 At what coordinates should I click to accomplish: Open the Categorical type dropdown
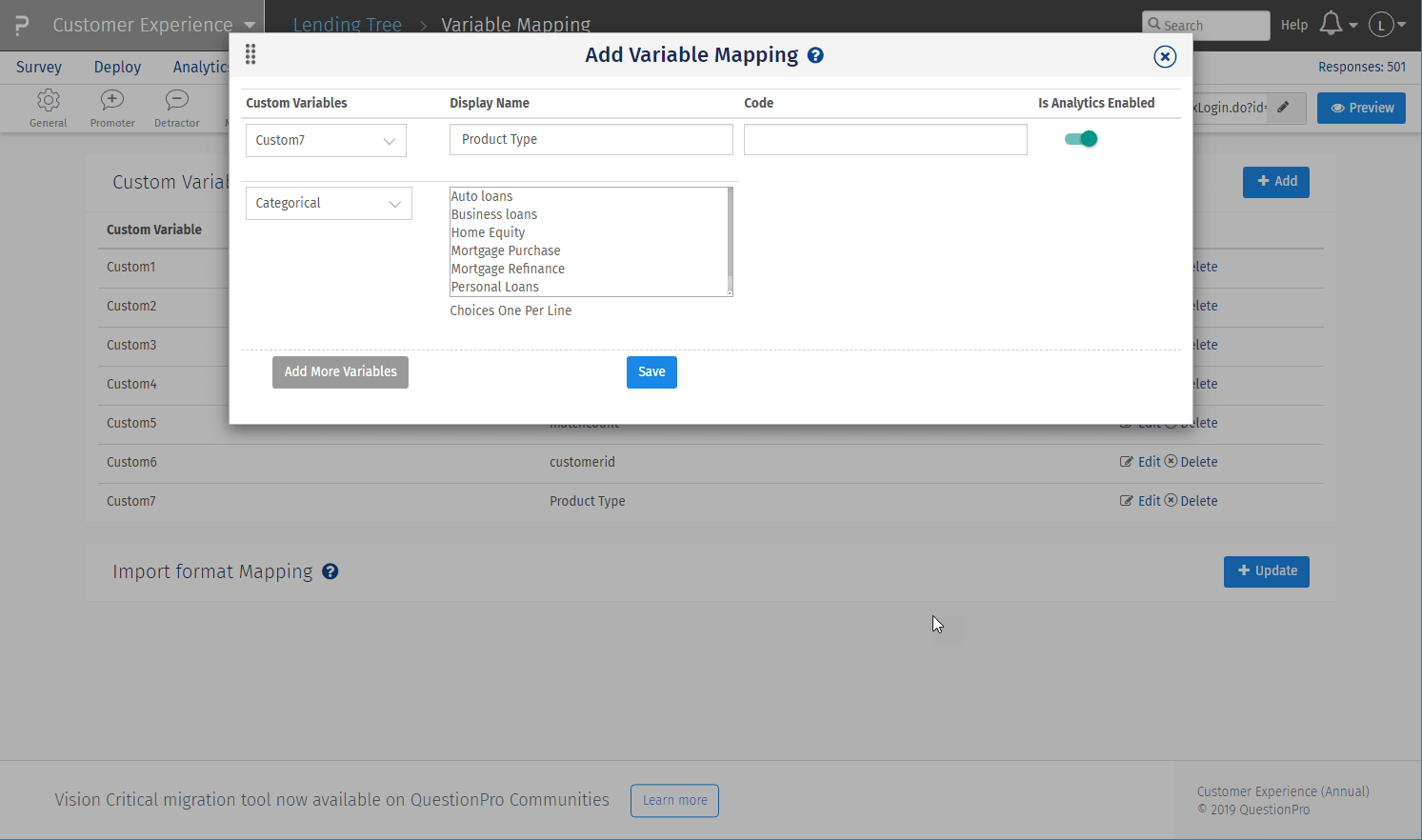point(328,203)
